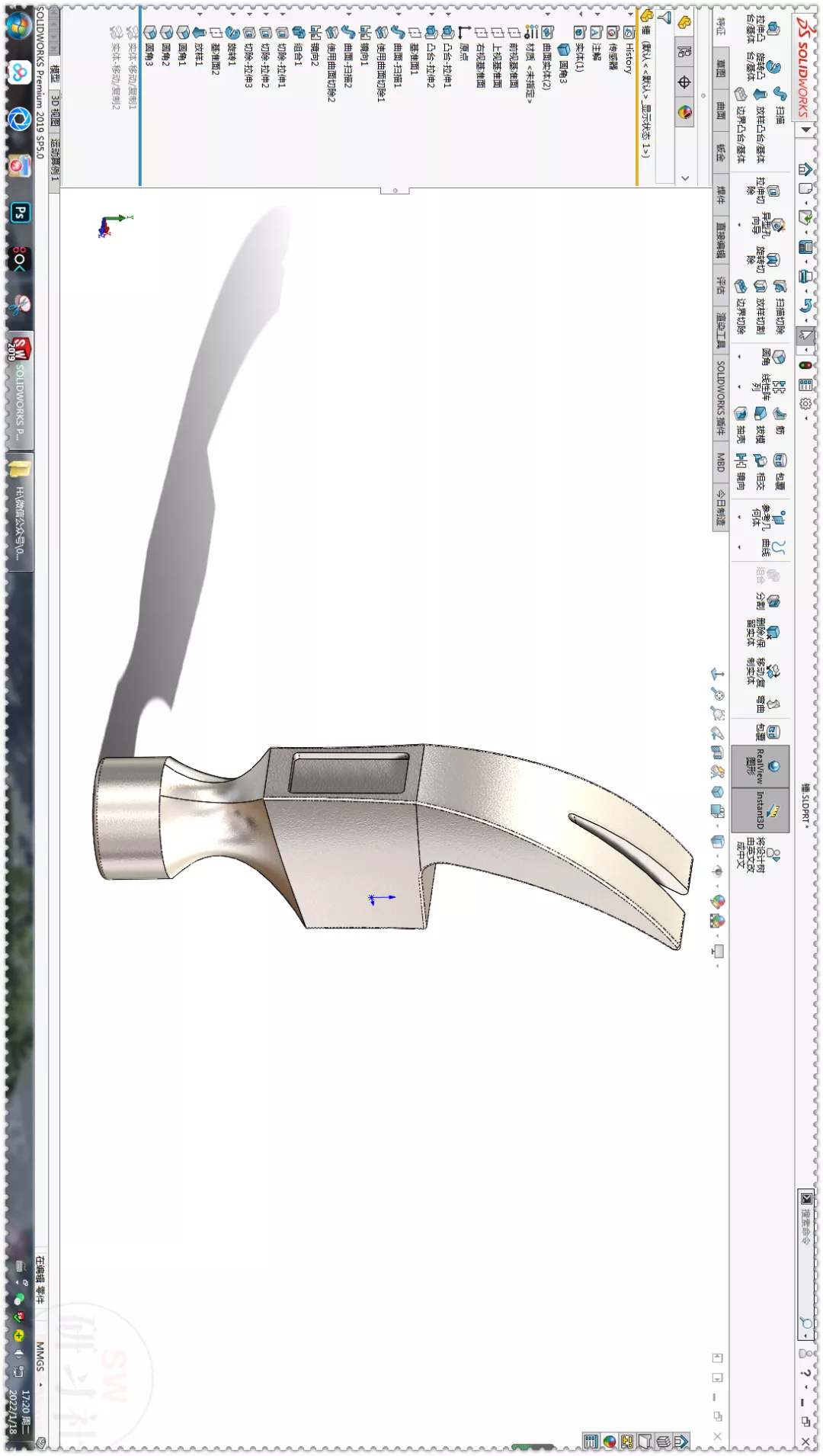Select the 删除/保留实体 delete body tool
This screenshot has width=823, height=1456.
(x=762, y=631)
